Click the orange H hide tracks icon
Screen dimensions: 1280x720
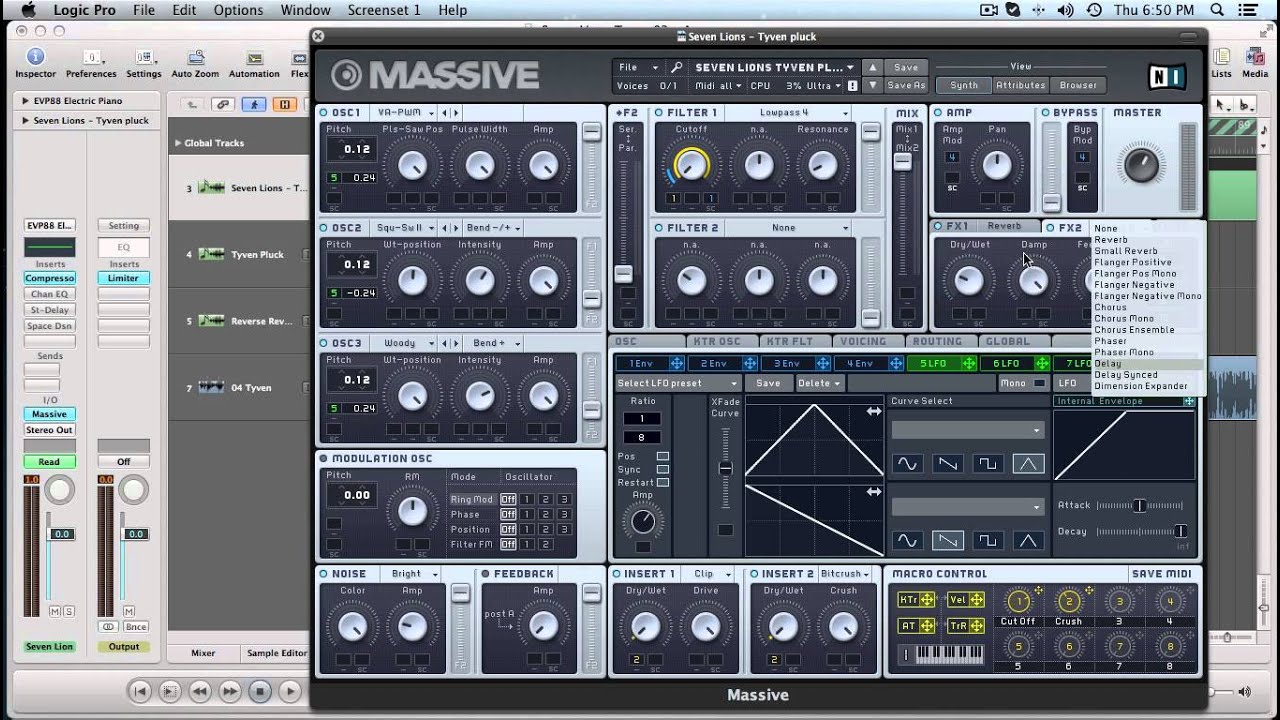click(285, 104)
